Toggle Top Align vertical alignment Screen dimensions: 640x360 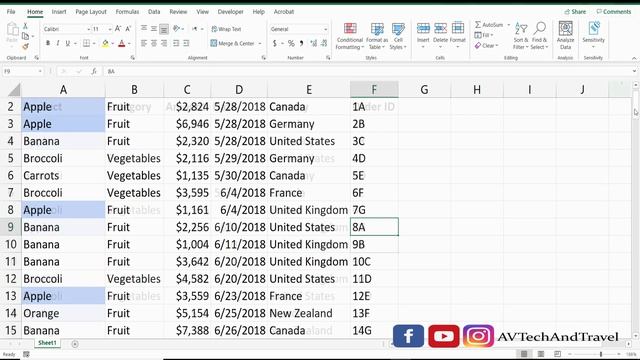coord(144,29)
